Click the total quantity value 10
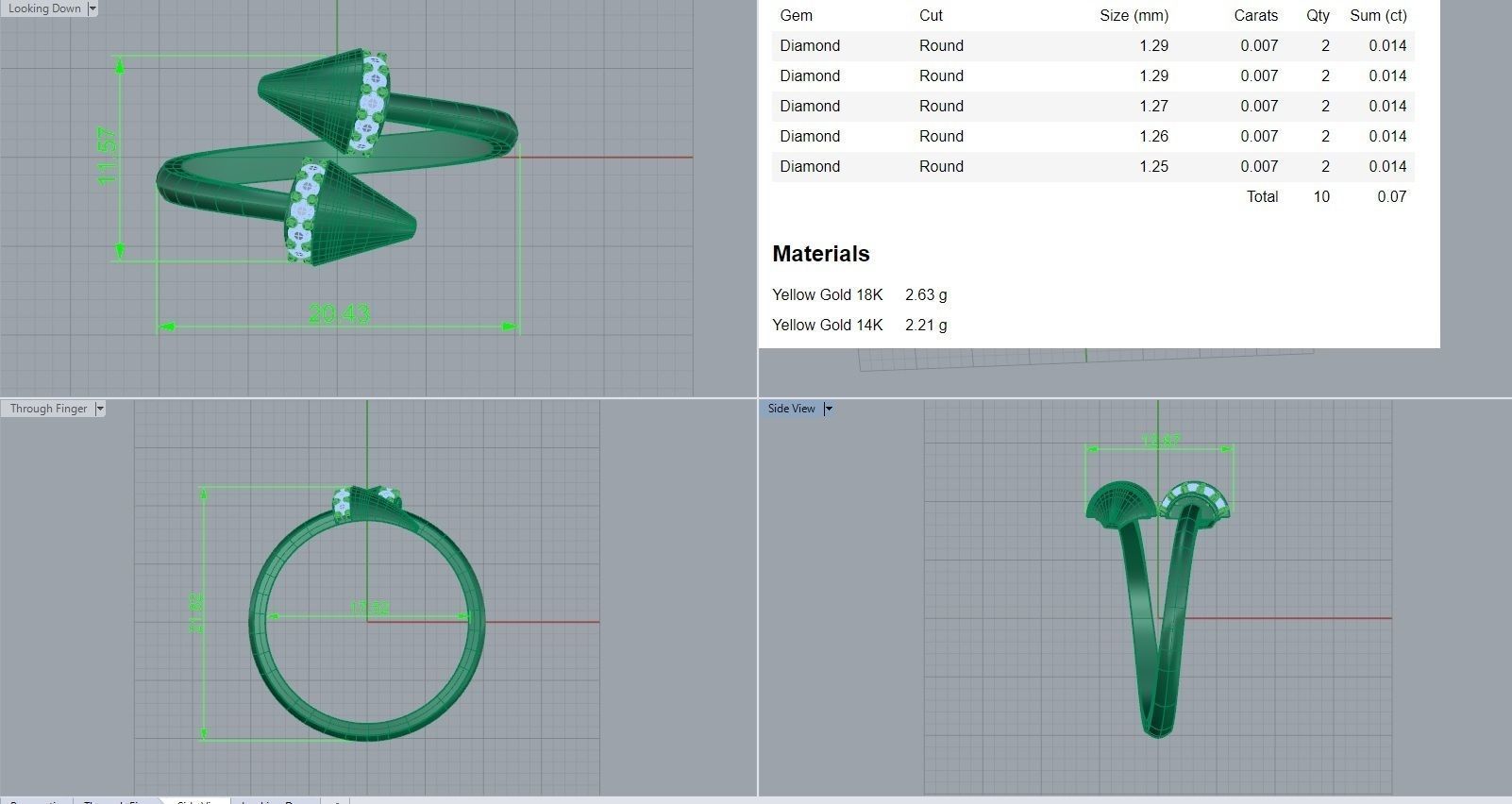1512x804 pixels. pyautogui.click(x=1321, y=196)
